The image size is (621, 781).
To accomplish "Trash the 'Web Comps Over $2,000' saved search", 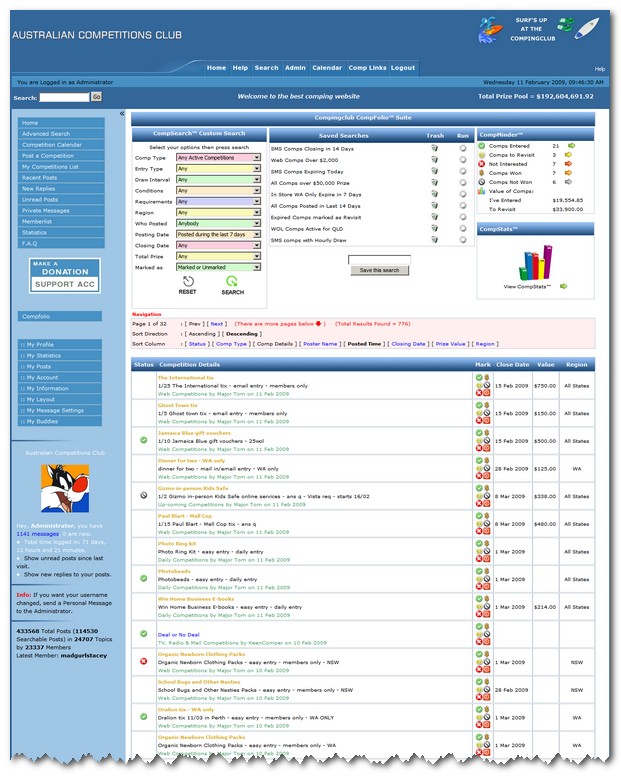I will click(x=435, y=159).
